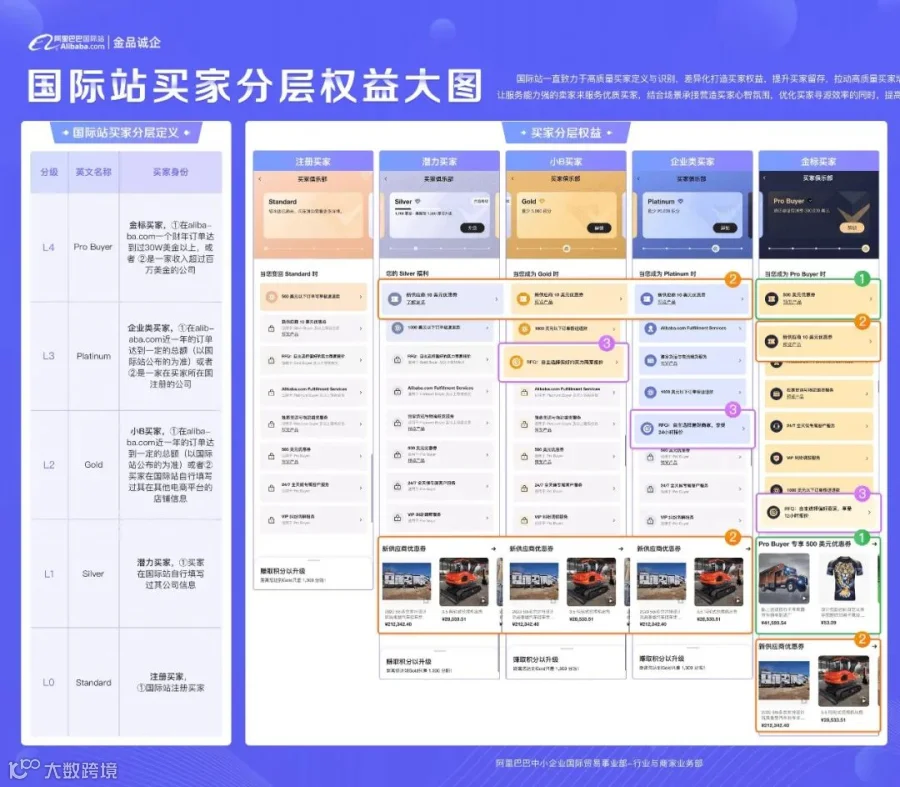Viewport: 900px width, 787px height.
Task: Go back from the Silver buyer club screen
Action: click(386, 179)
